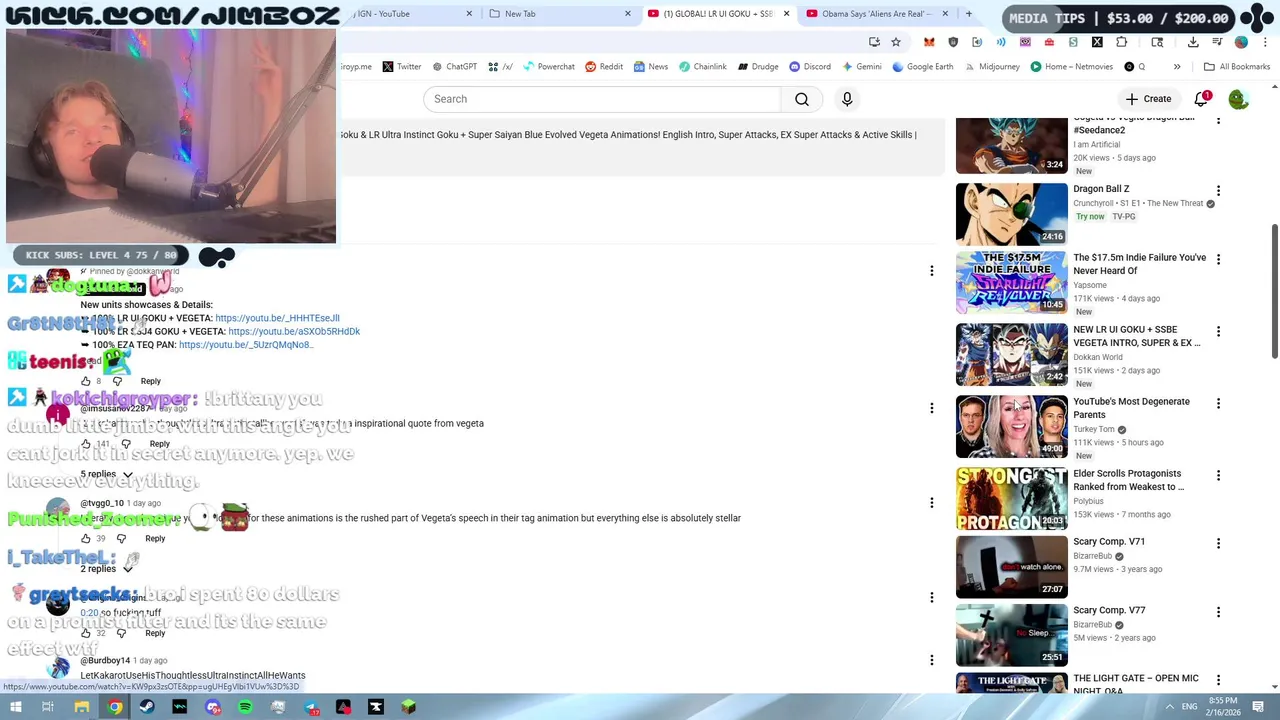Open a new browser tab
The width and height of the screenshot is (1280, 720).
pyautogui.click(x=968, y=14)
